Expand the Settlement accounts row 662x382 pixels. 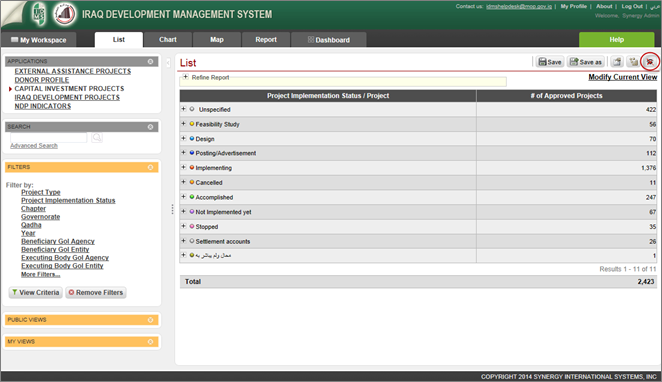pyautogui.click(x=183, y=241)
